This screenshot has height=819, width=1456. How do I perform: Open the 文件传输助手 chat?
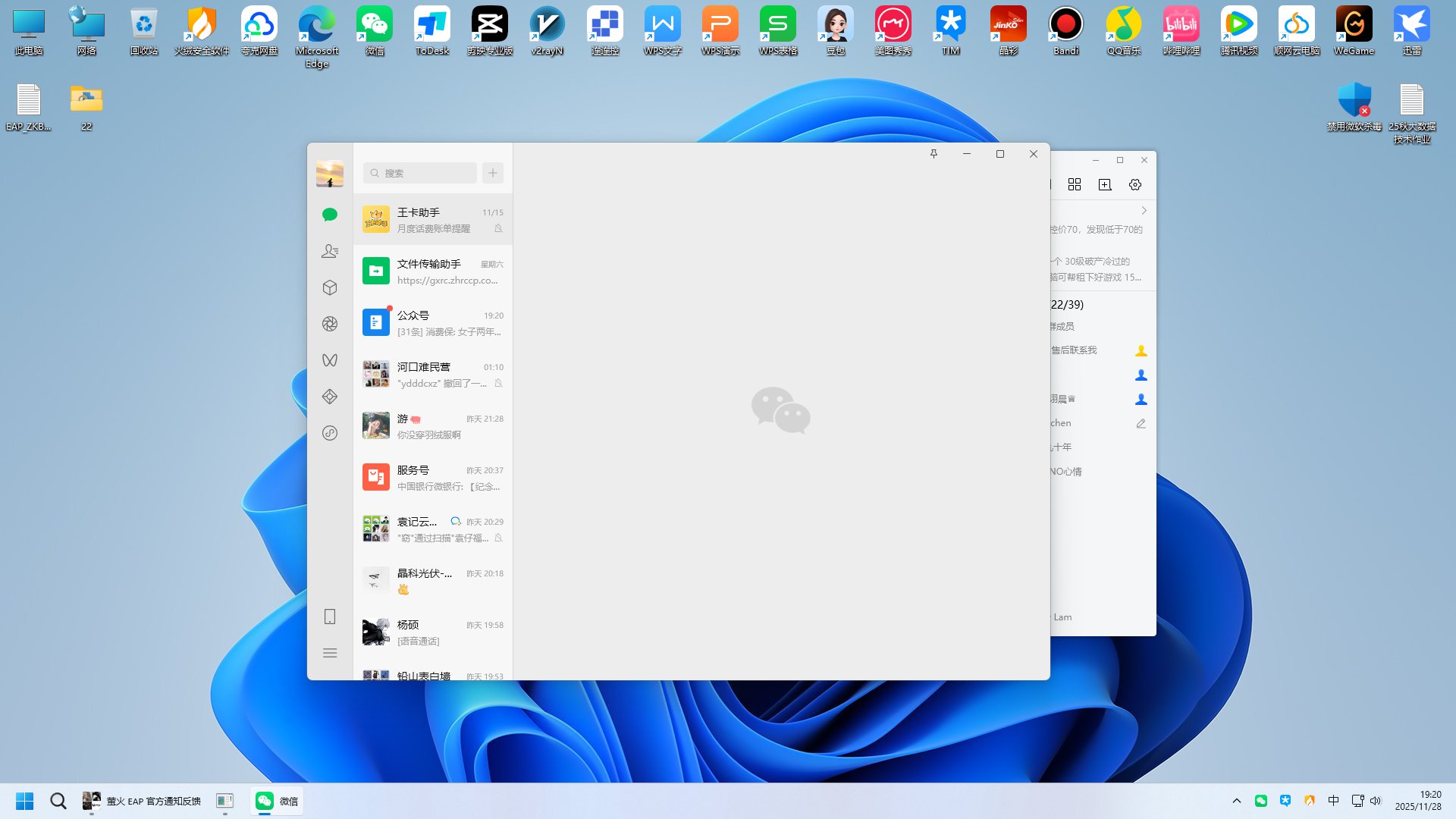(432, 271)
